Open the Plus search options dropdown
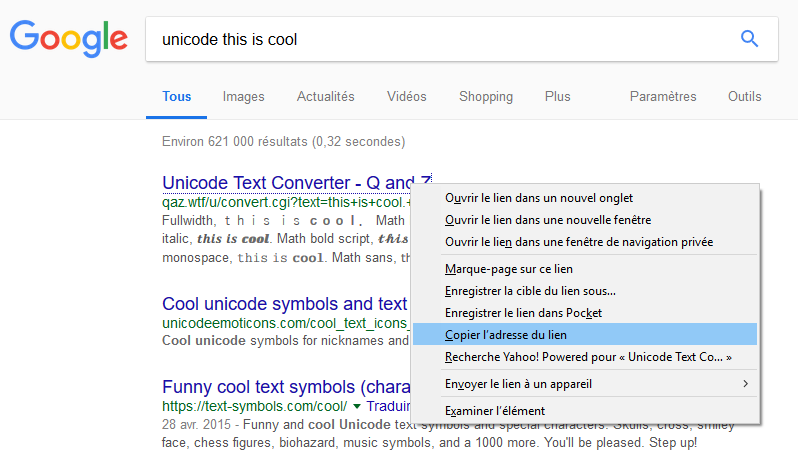Screen dimensions: 798x475 (x=557, y=97)
